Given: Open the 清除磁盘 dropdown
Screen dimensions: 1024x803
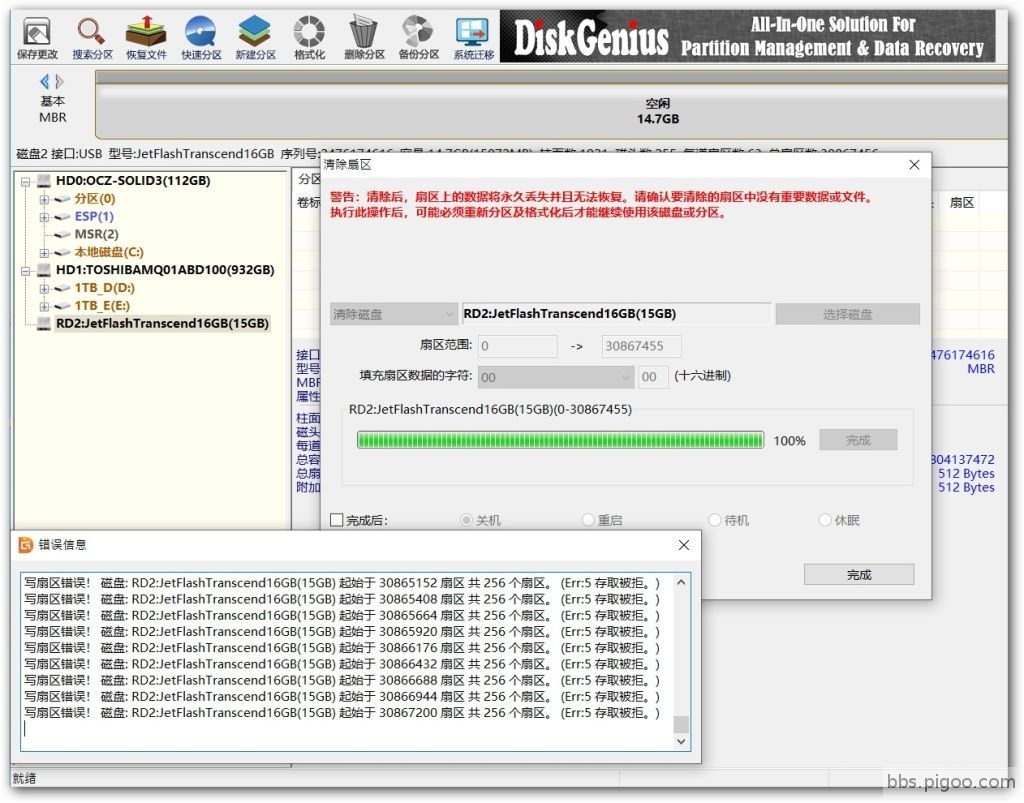Looking at the screenshot, I should point(394,314).
